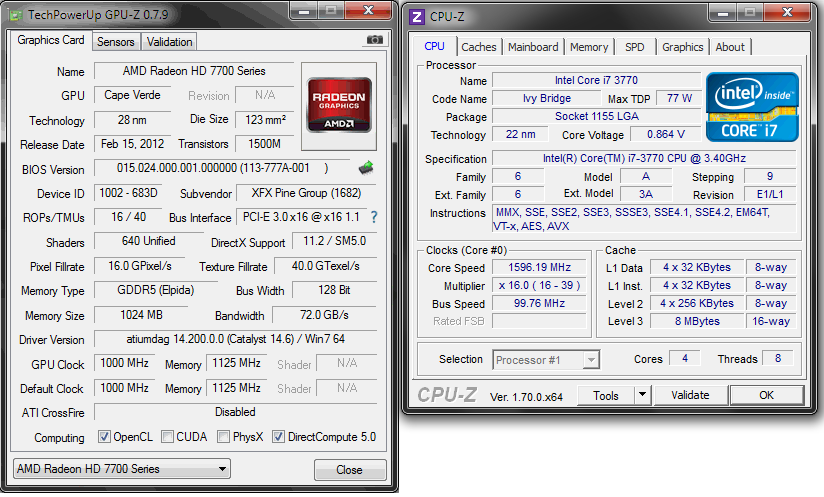Switch to the Validation tab in GPU-Z
The image size is (824, 497).
pos(169,42)
